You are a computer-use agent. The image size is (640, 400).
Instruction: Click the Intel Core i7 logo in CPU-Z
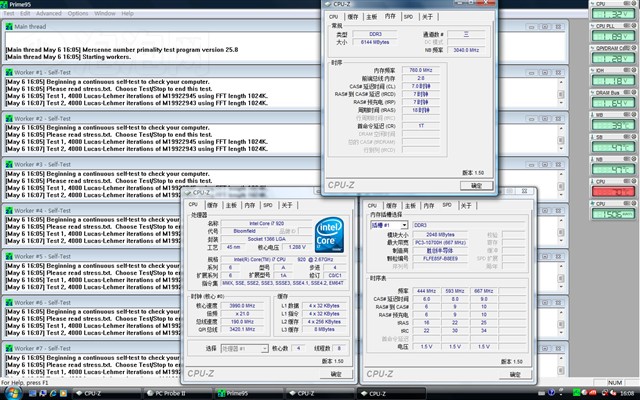tap(329, 235)
